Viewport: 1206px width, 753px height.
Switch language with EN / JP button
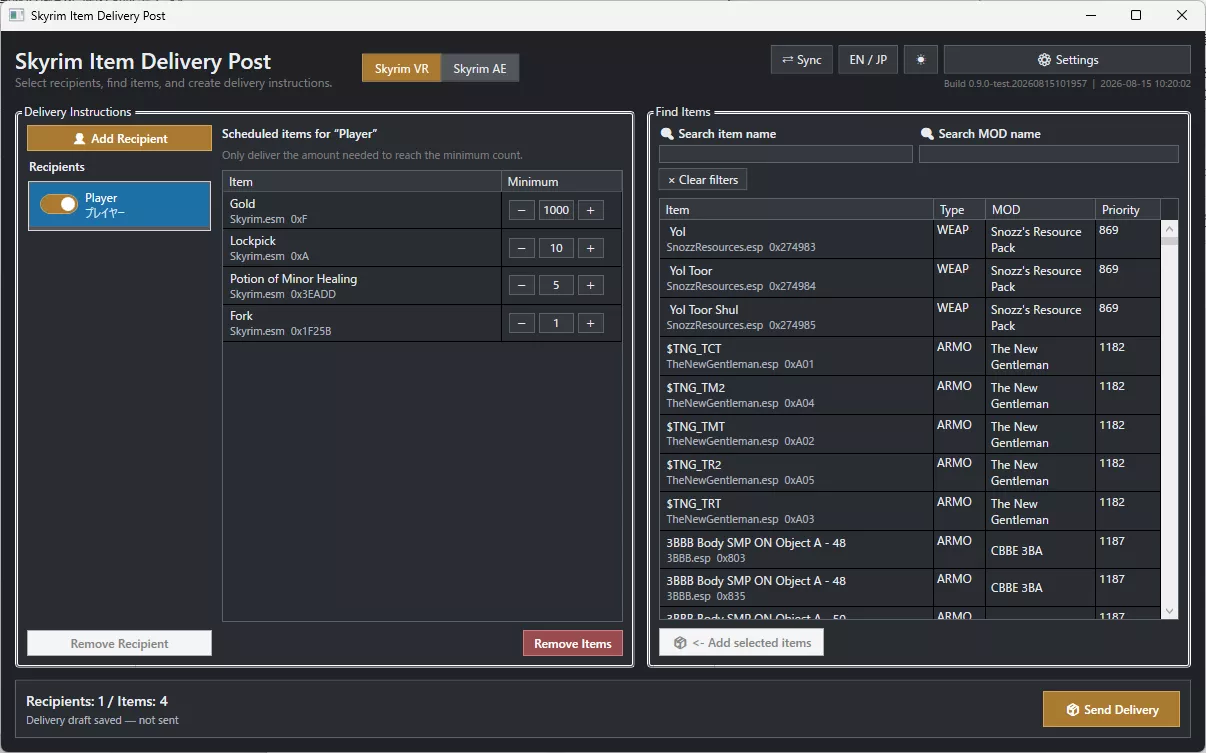[868, 60]
